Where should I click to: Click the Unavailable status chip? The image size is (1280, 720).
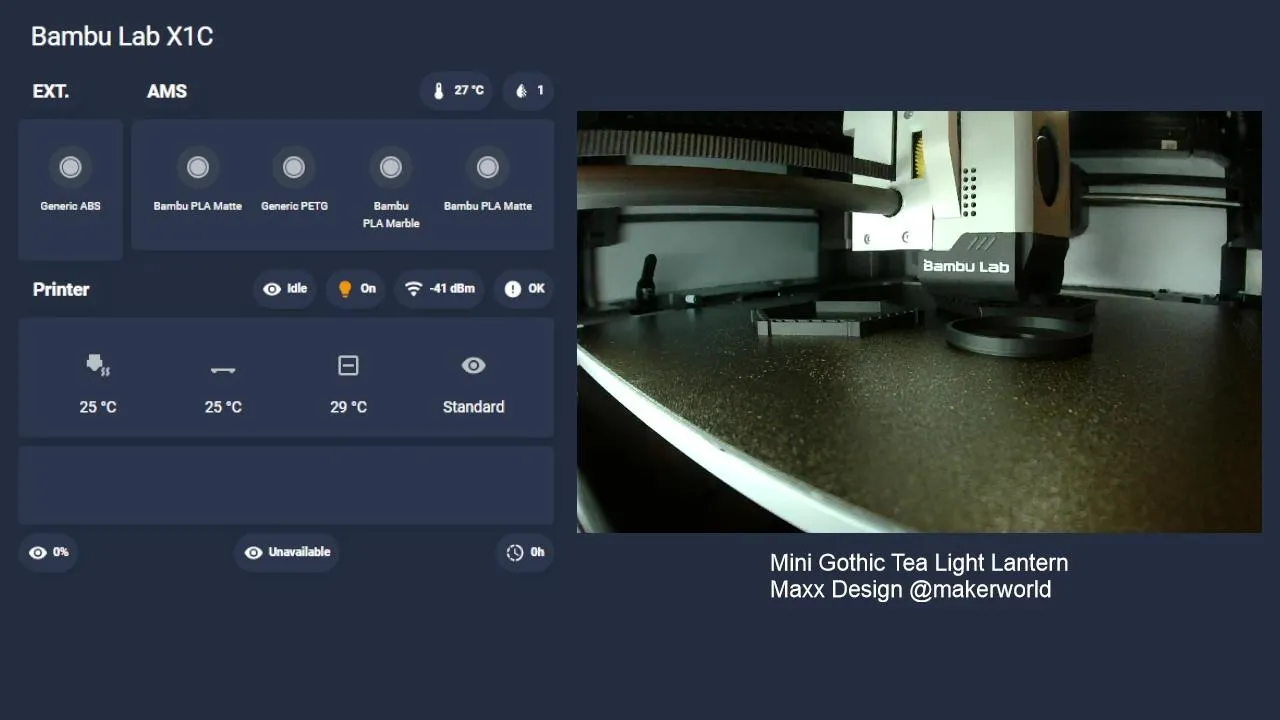click(x=287, y=552)
